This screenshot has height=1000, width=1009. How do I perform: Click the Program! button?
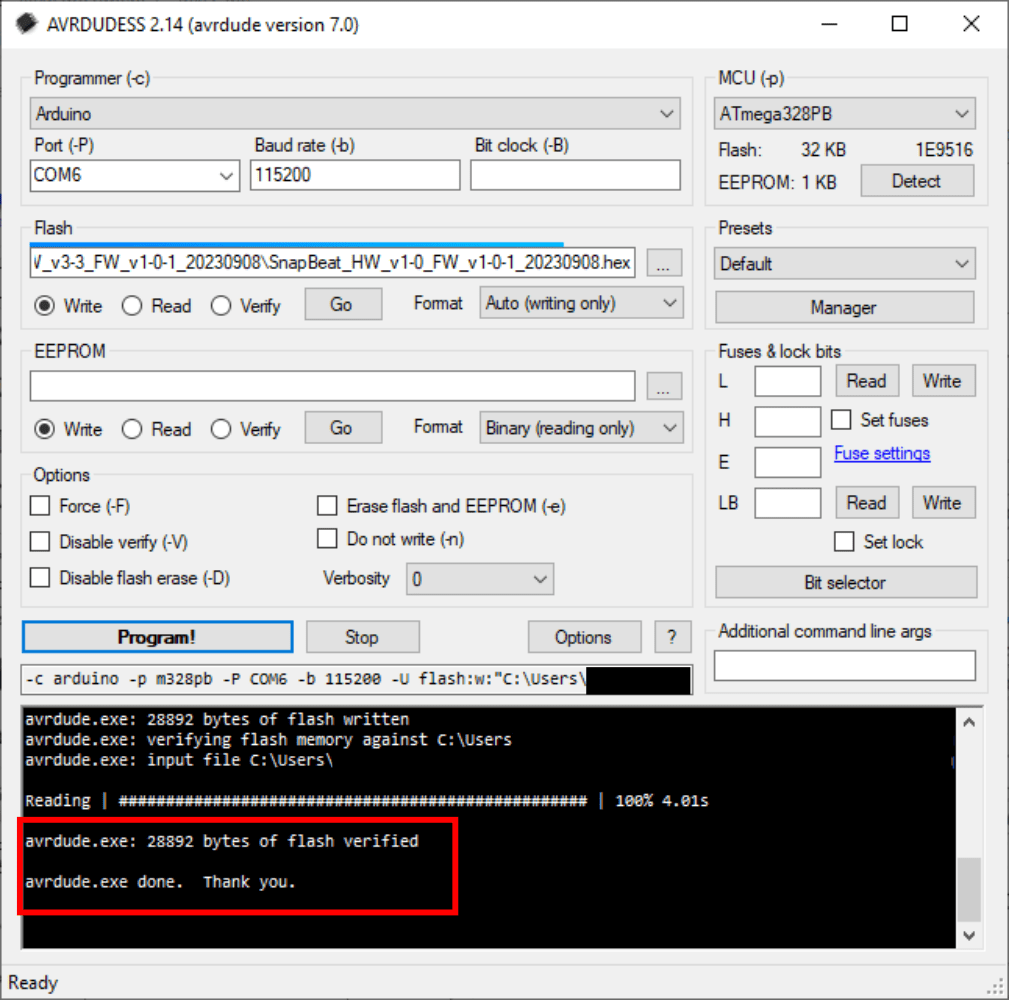click(158, 637)
